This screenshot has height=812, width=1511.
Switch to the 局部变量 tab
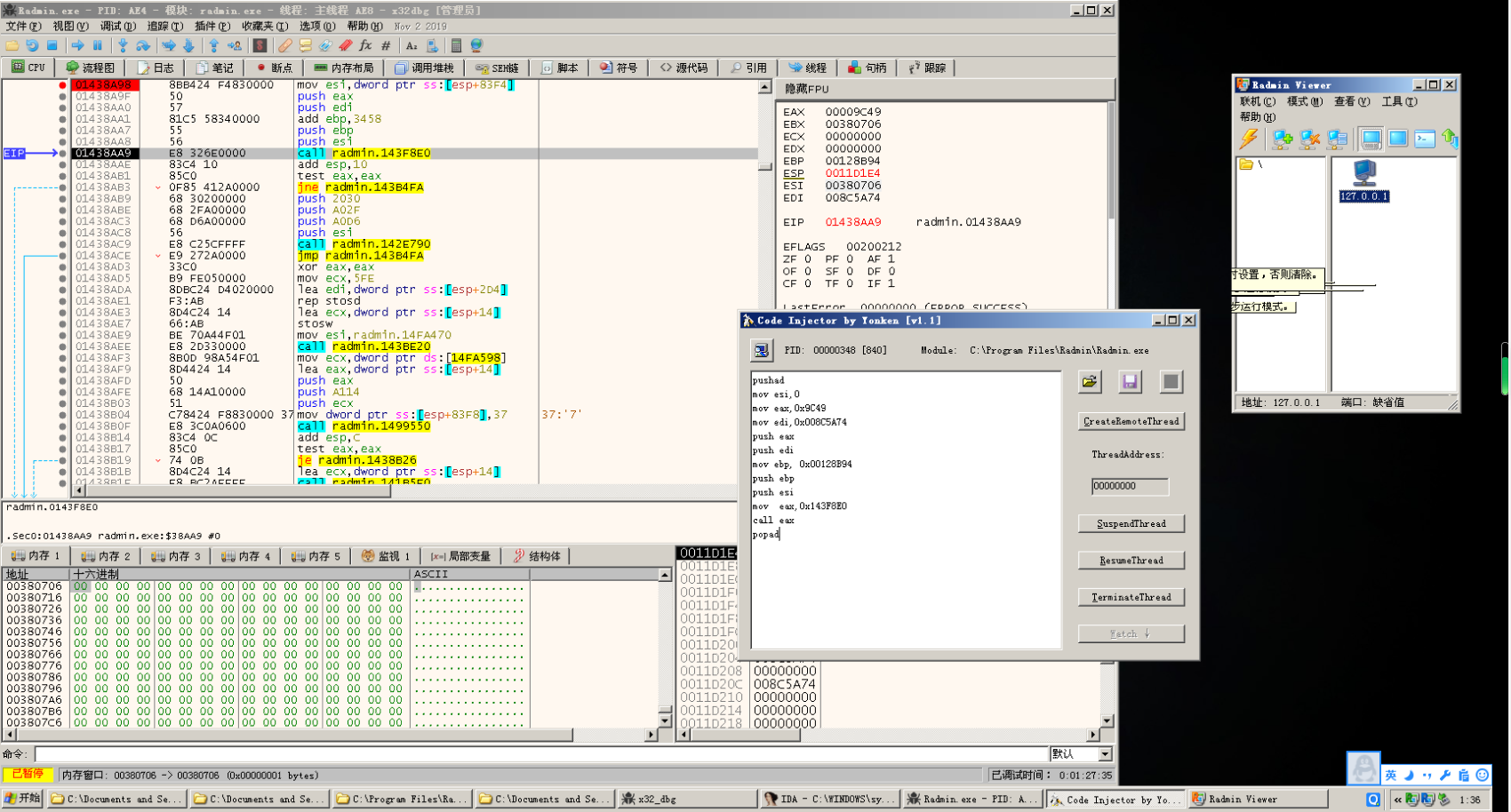pos(460,556)
